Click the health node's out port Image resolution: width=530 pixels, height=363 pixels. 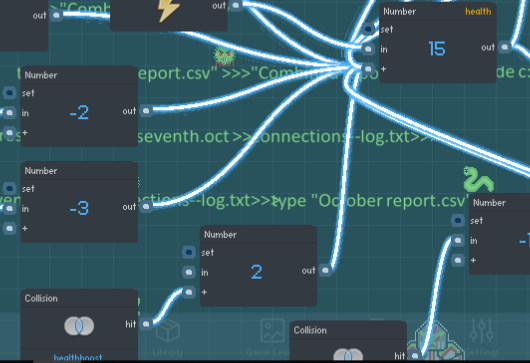[x=505, y=47]
